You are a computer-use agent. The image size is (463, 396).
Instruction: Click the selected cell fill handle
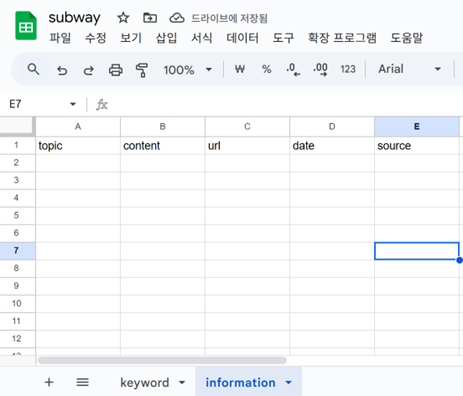point(460,260)
